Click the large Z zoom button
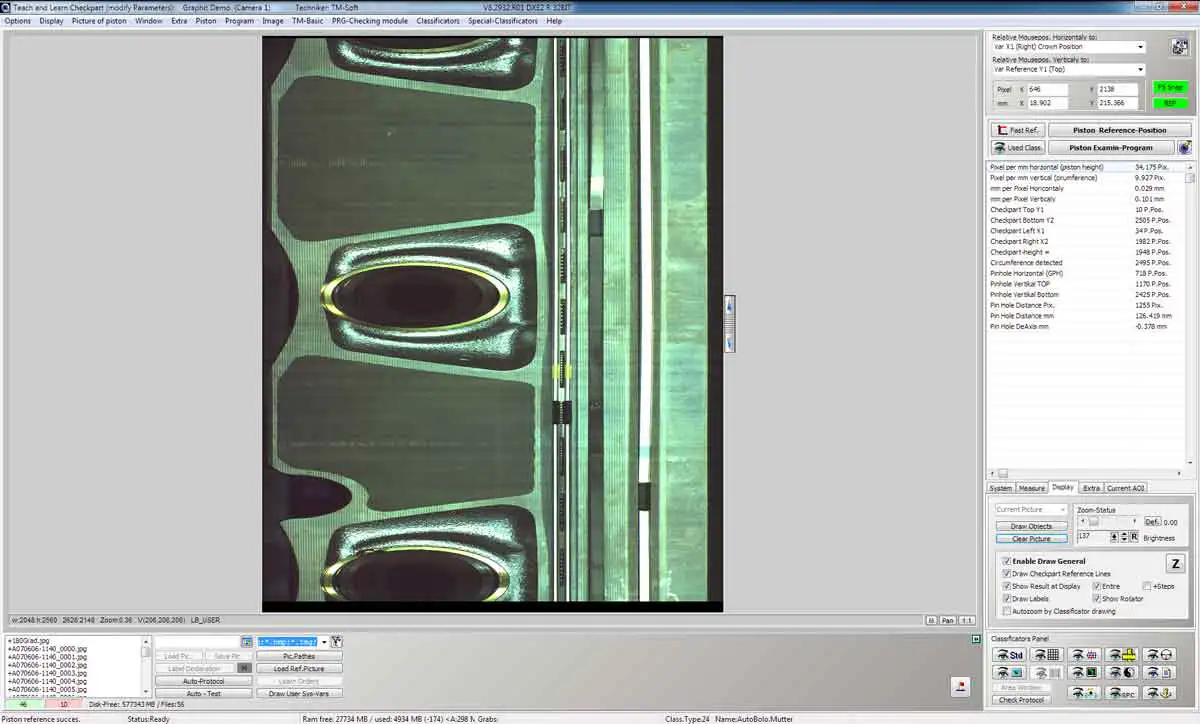The image size is (1200, 724). [1175, 563]
